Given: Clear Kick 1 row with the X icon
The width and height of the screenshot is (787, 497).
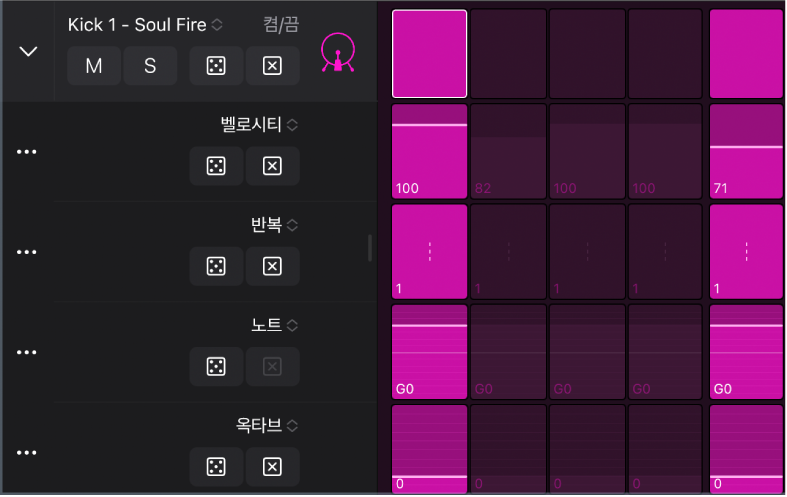Looking at the screenshot, I should click(x=272, y=66).
